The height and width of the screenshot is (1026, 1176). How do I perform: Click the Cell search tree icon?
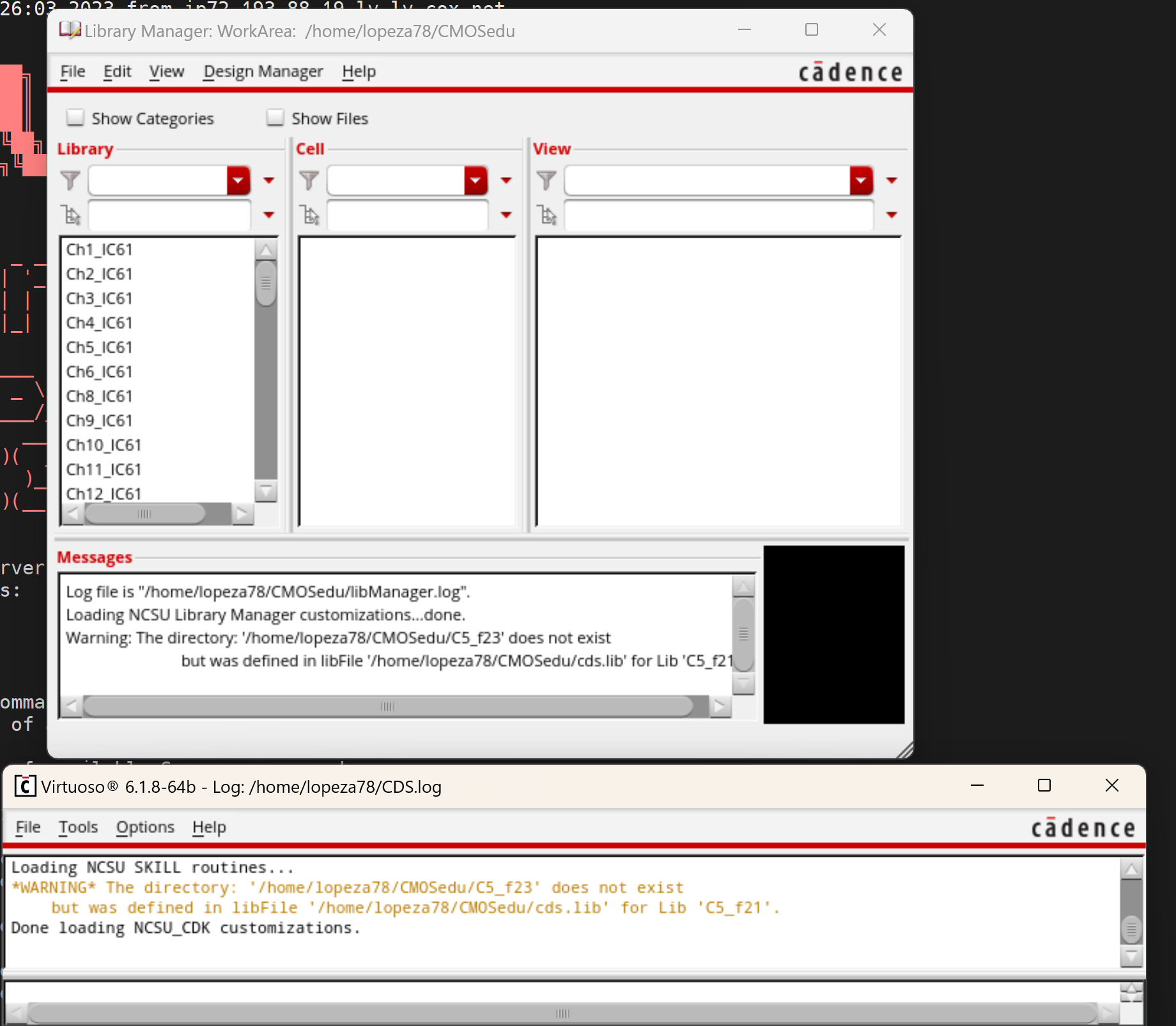(310, 215)
